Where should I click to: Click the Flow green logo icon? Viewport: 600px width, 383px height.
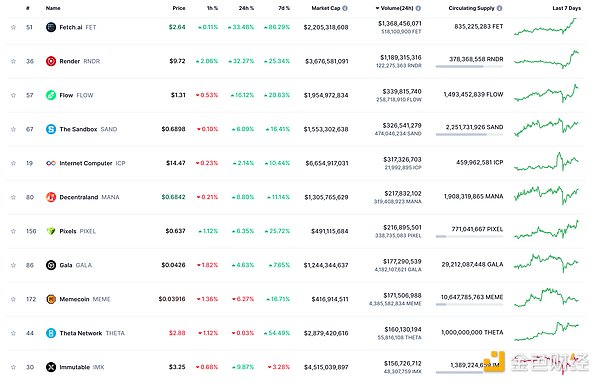pyautogui.click(x=51, y=95)
